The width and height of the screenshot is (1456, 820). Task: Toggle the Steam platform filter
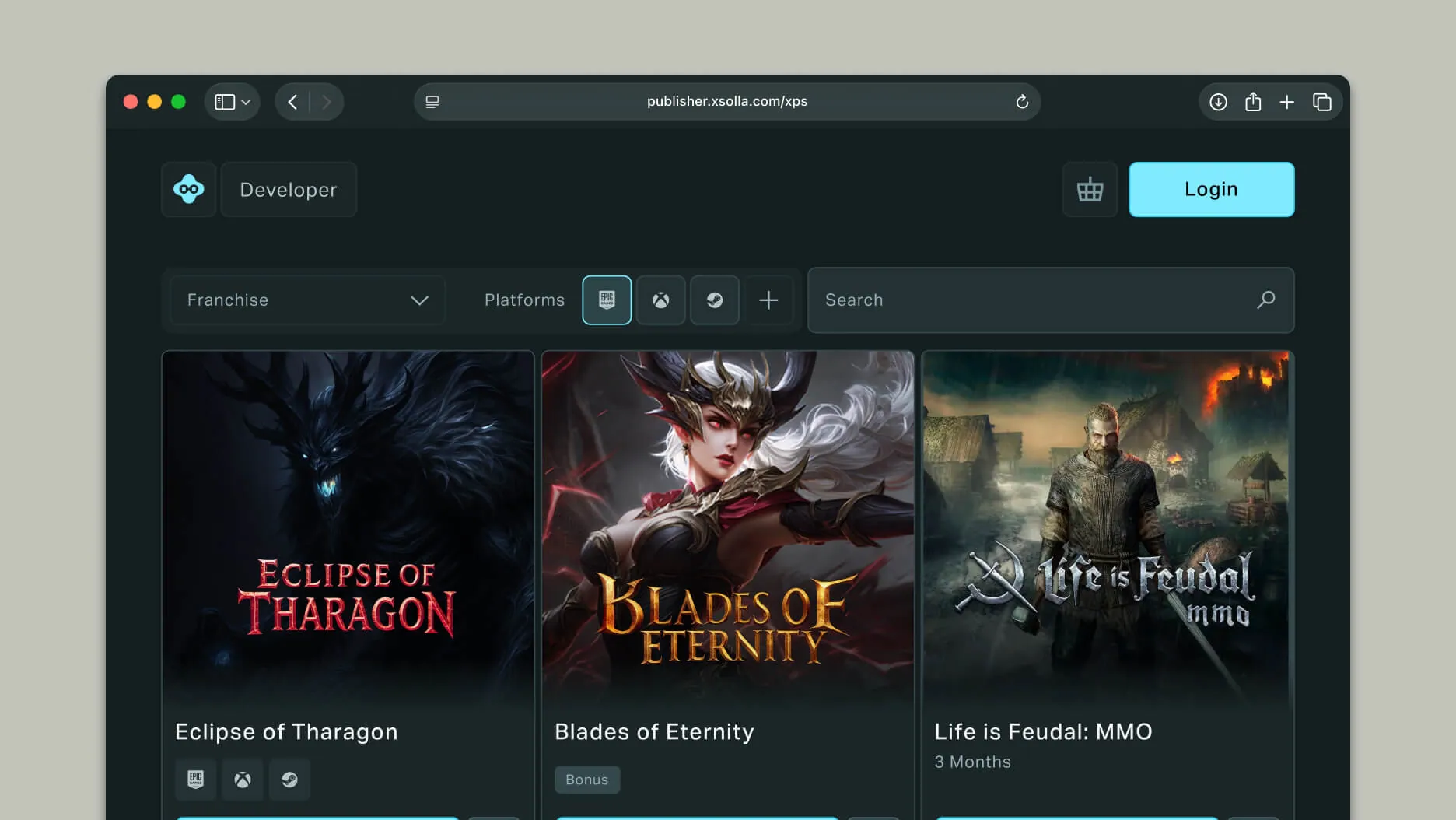click(x=715, y=300)
